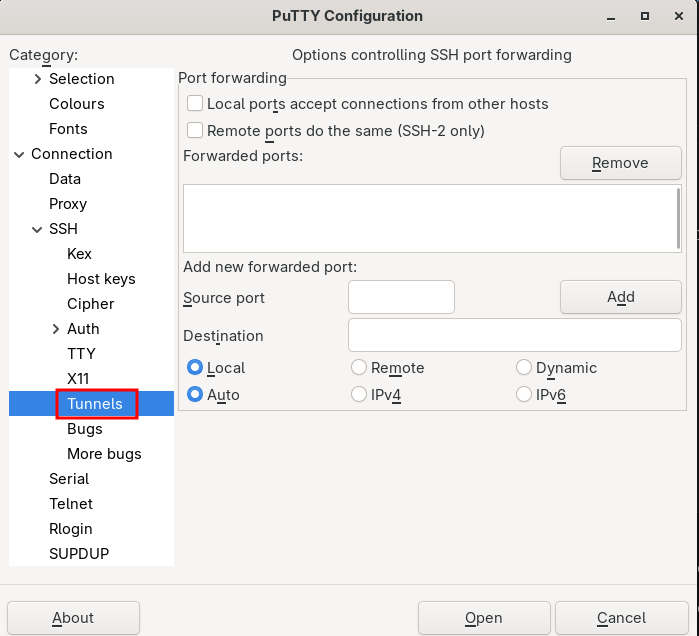
Task: Open the Data settings page
Action: click(65, 179)
